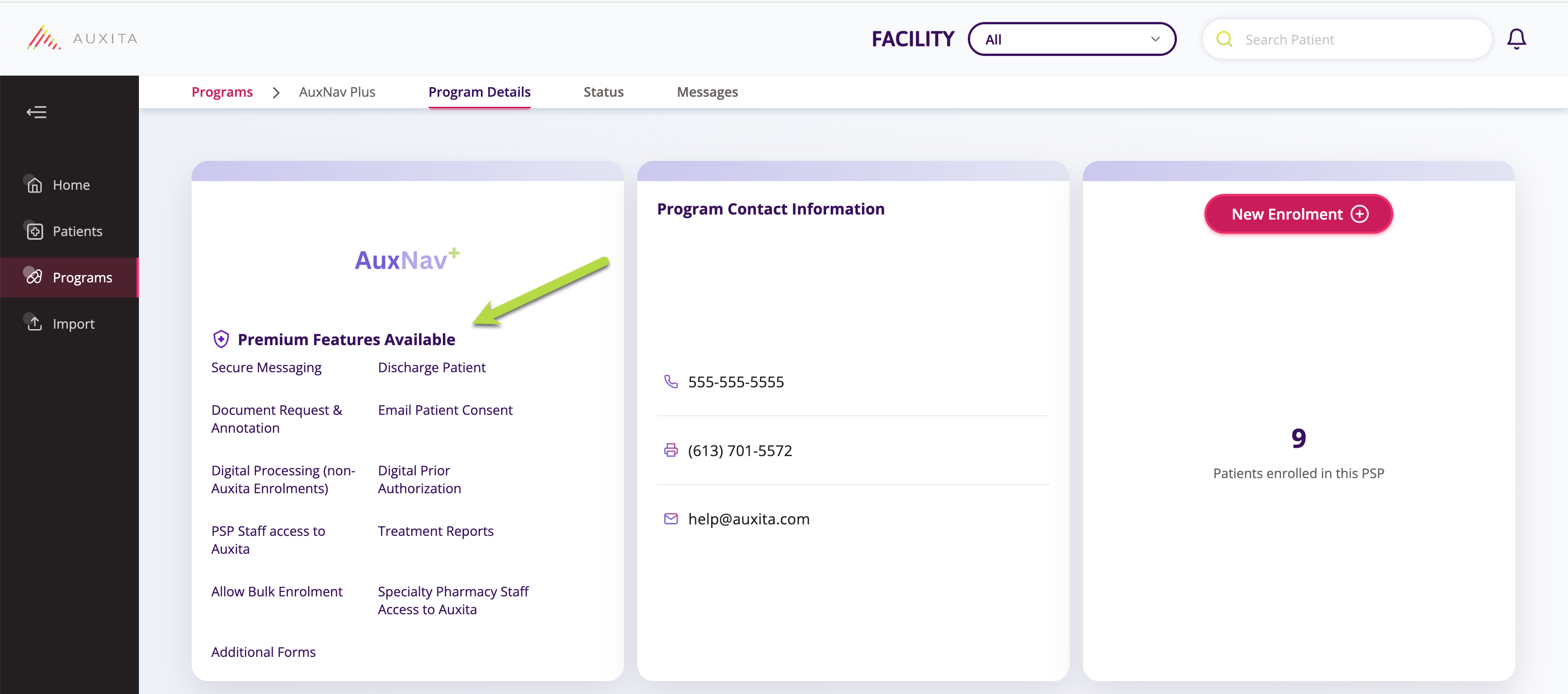Click the phone icon beside 555-555-5555
This screenshot has height=694, width=1568.
coord(671,382)
